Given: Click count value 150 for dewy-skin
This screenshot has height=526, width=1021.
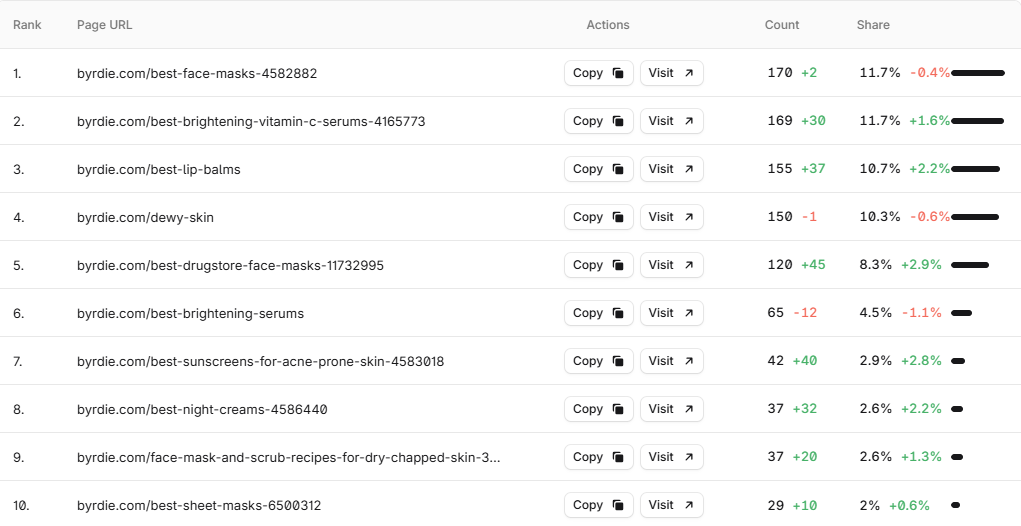Looking at the screenshot, I should pyautogui.click(x=779, y=217).
